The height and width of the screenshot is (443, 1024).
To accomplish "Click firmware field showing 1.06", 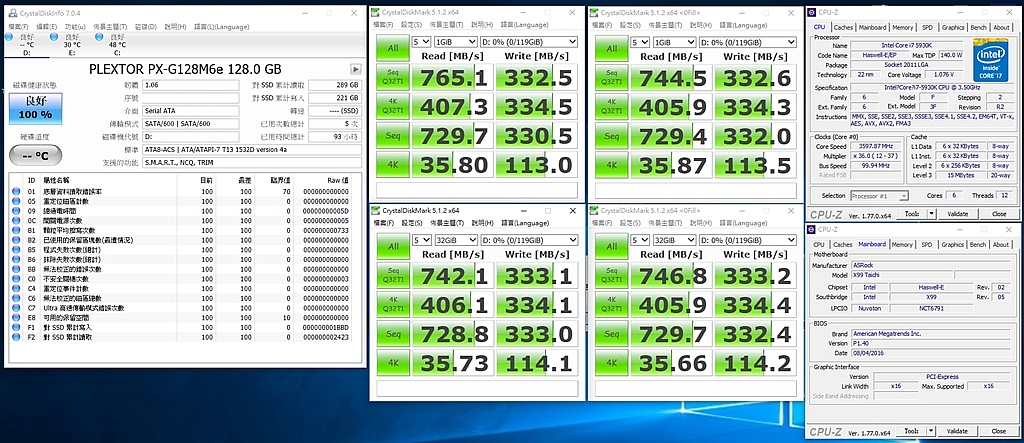I will (190, 85).
